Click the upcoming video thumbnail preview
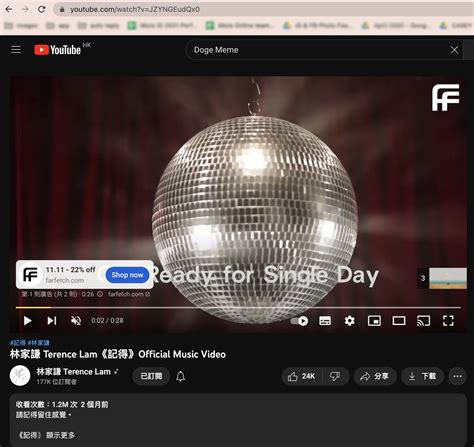 coord(447,278)
